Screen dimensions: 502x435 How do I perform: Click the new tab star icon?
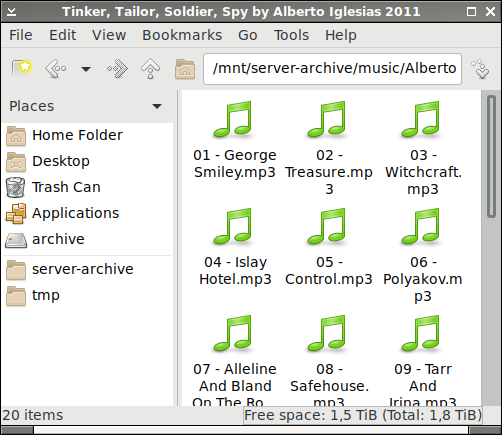tap(22, 69)
